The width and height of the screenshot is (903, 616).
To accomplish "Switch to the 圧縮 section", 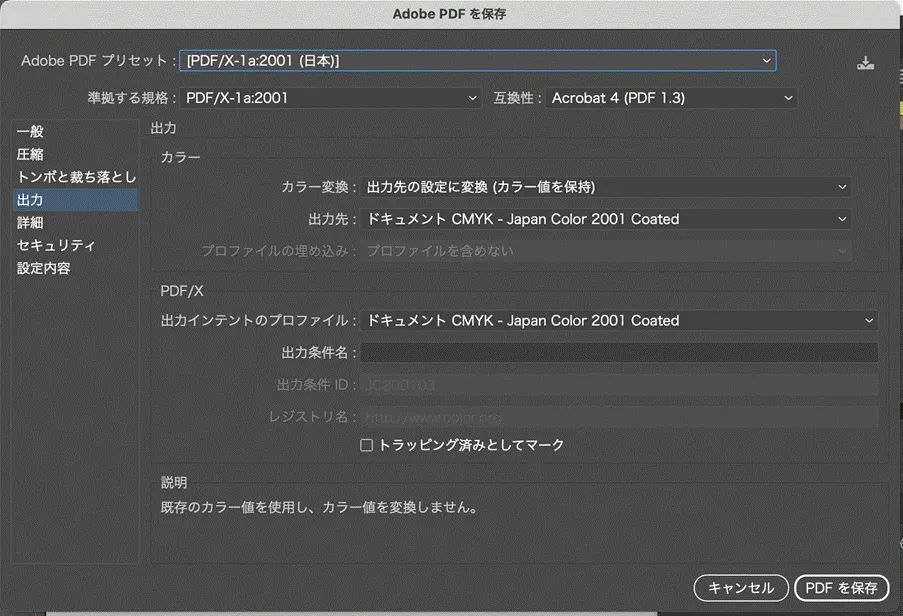I will (32, 154).
